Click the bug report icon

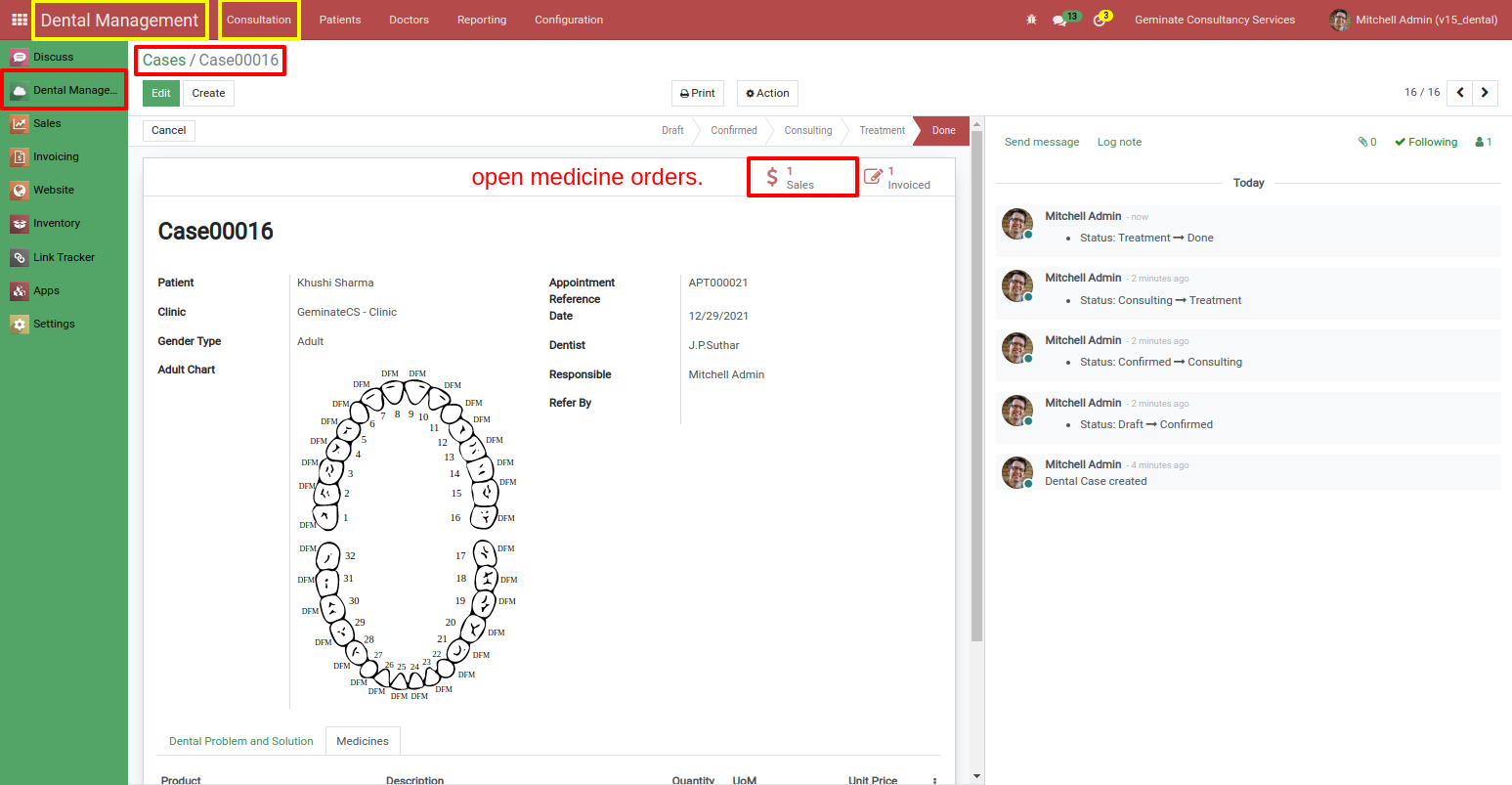1031,19
